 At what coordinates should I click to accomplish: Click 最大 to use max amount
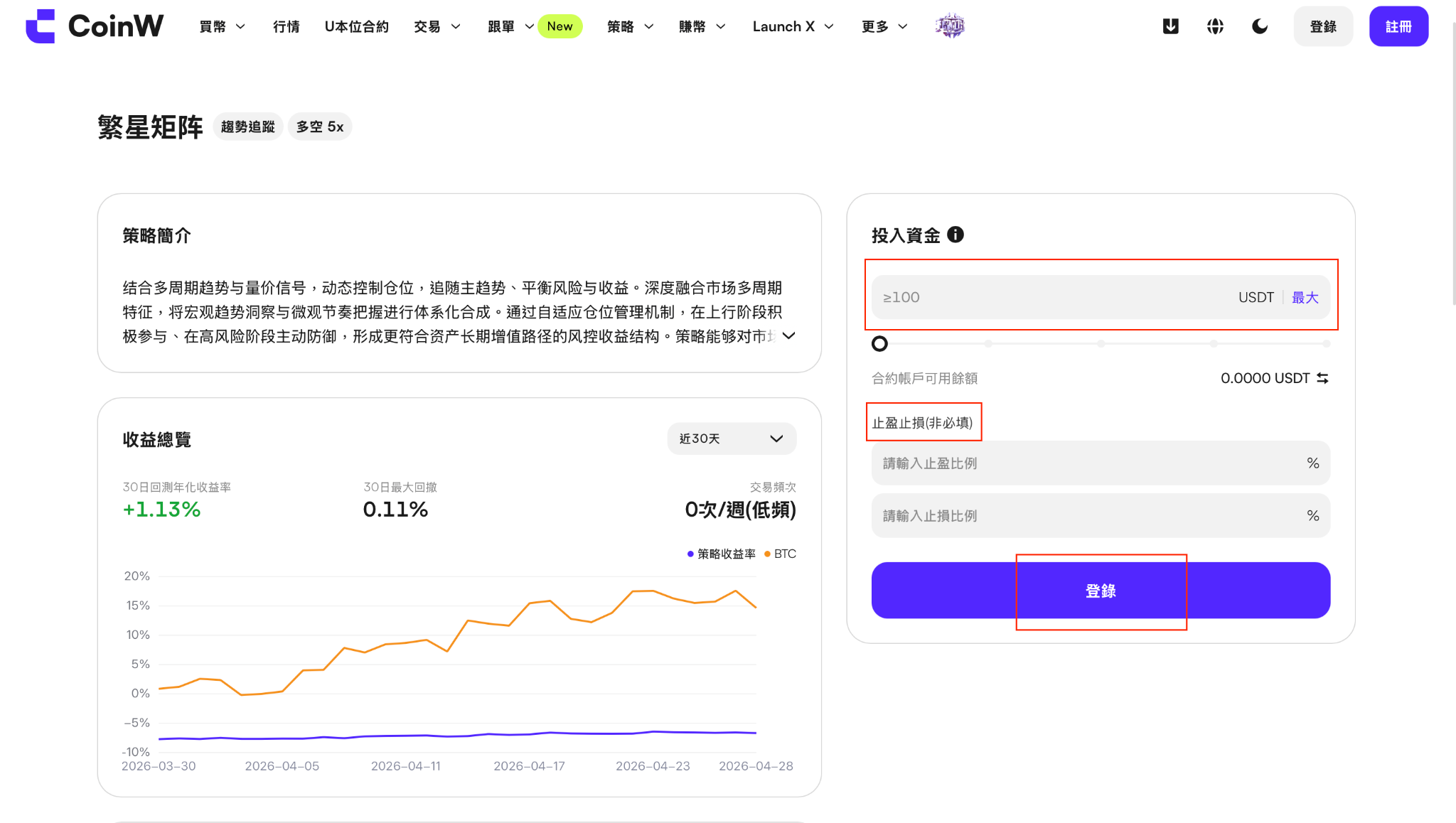(1305, 297)
